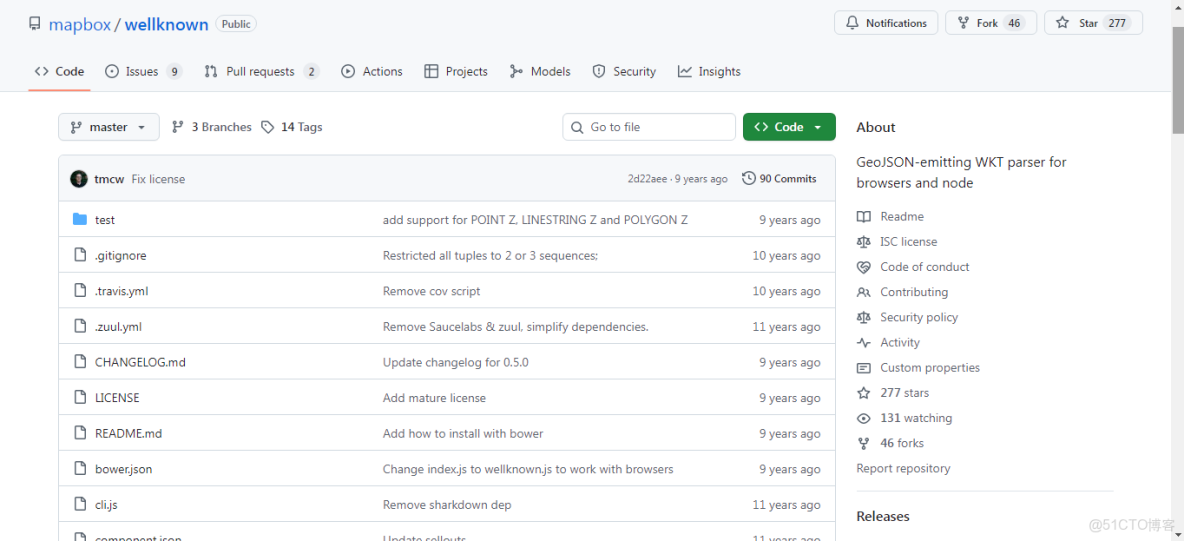Click the file icon next to bower.json
The image size is (1184, 541).
pos(80,468)
